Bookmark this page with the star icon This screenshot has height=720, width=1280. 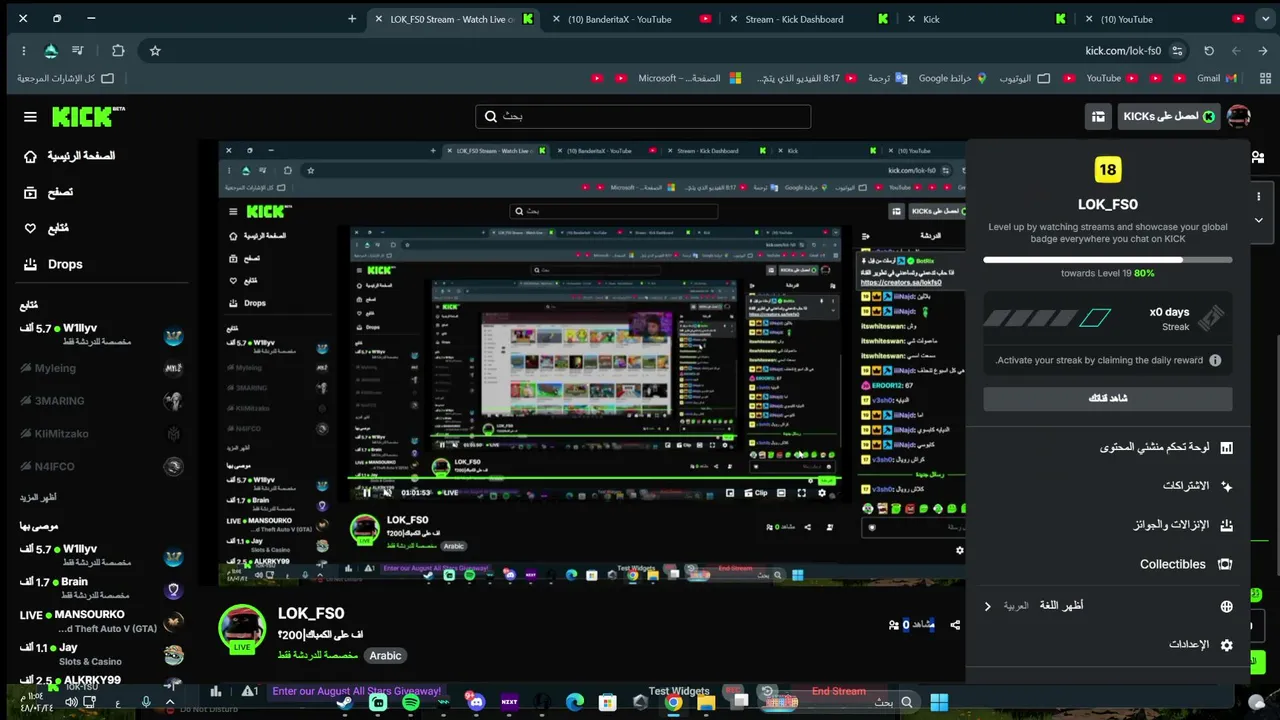tap(155, 51)
